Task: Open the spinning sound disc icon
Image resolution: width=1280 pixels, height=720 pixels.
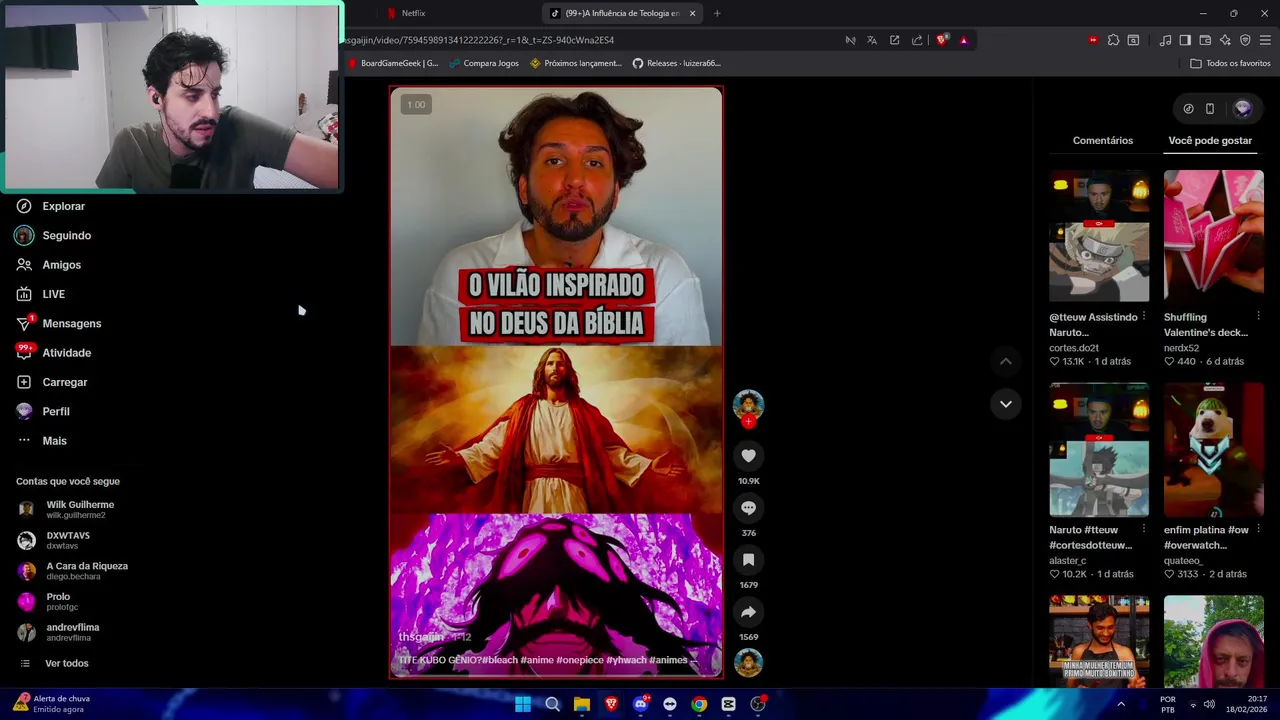Action: (748, 662)
